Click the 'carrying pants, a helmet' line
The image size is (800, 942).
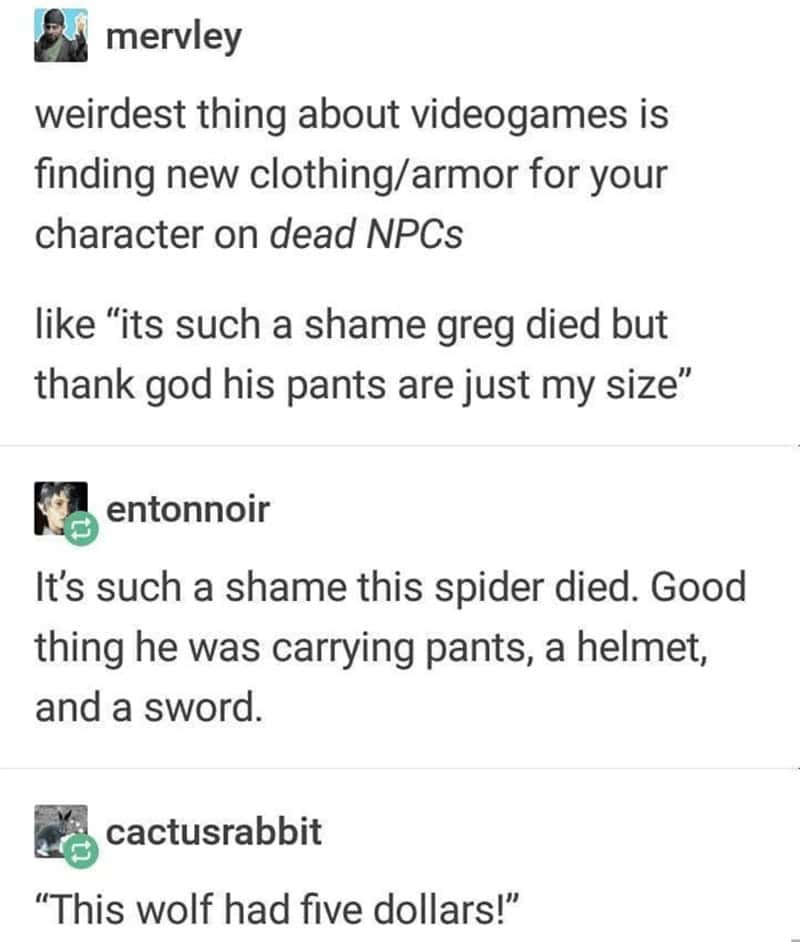tap(371, 648)
